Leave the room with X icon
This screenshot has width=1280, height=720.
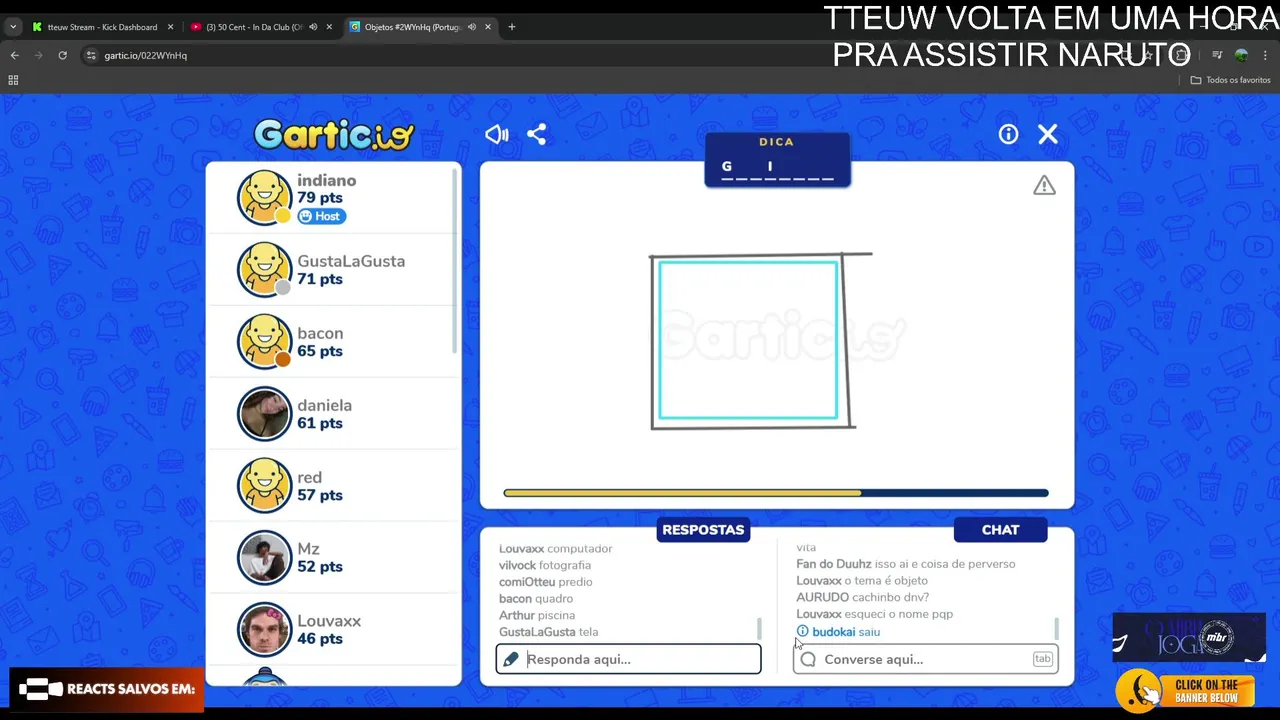click(1048, 134)
